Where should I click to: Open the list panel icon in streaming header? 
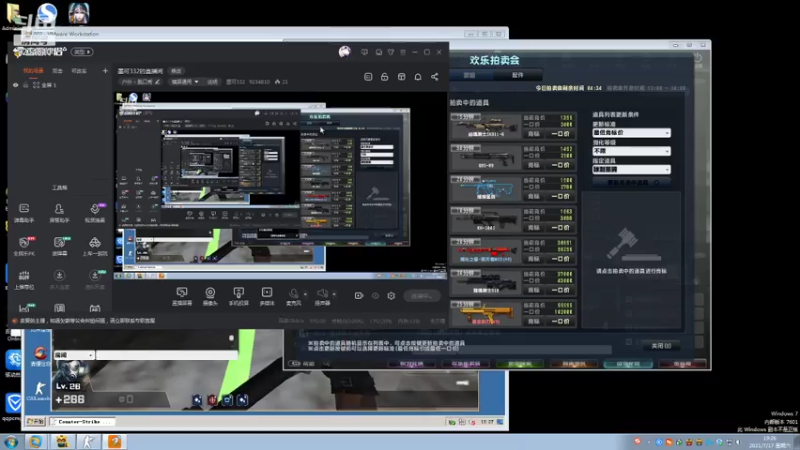click(x=368, y=77)
